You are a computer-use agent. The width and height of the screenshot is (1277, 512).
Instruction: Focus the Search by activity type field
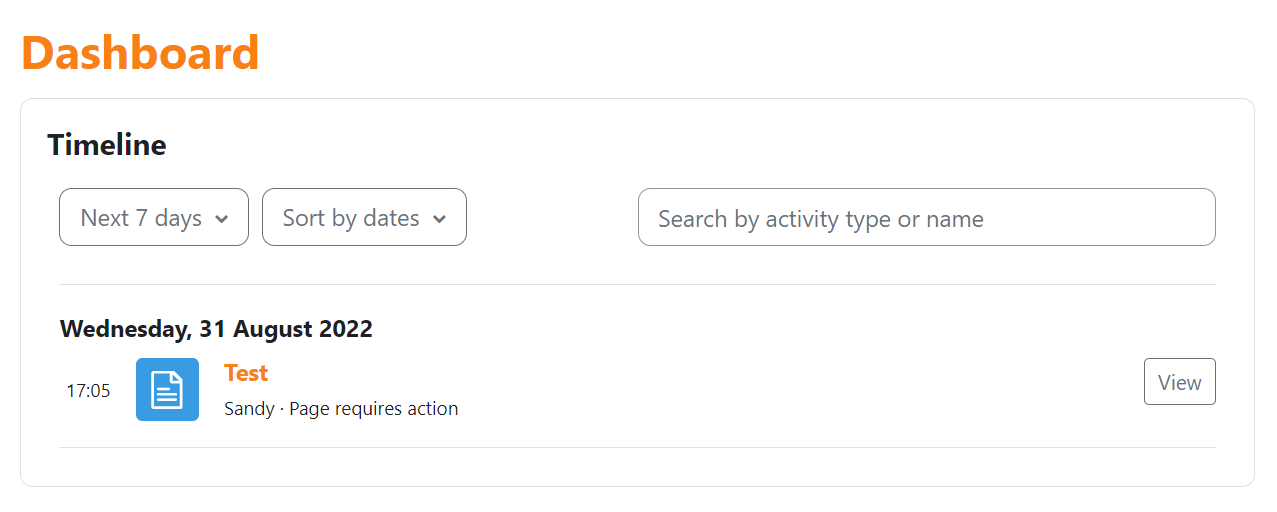tap(927, 217)
